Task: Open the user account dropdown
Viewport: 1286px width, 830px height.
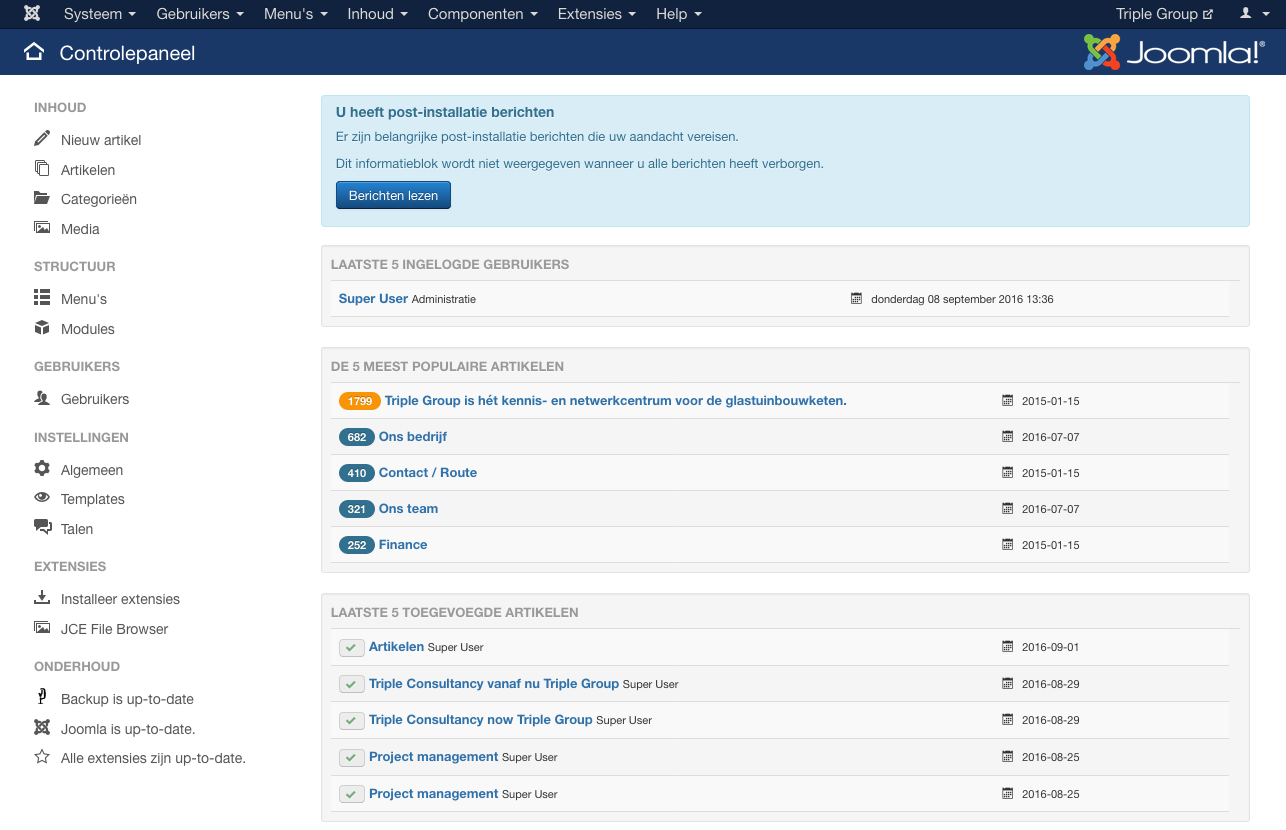Action: point(1250,14)
